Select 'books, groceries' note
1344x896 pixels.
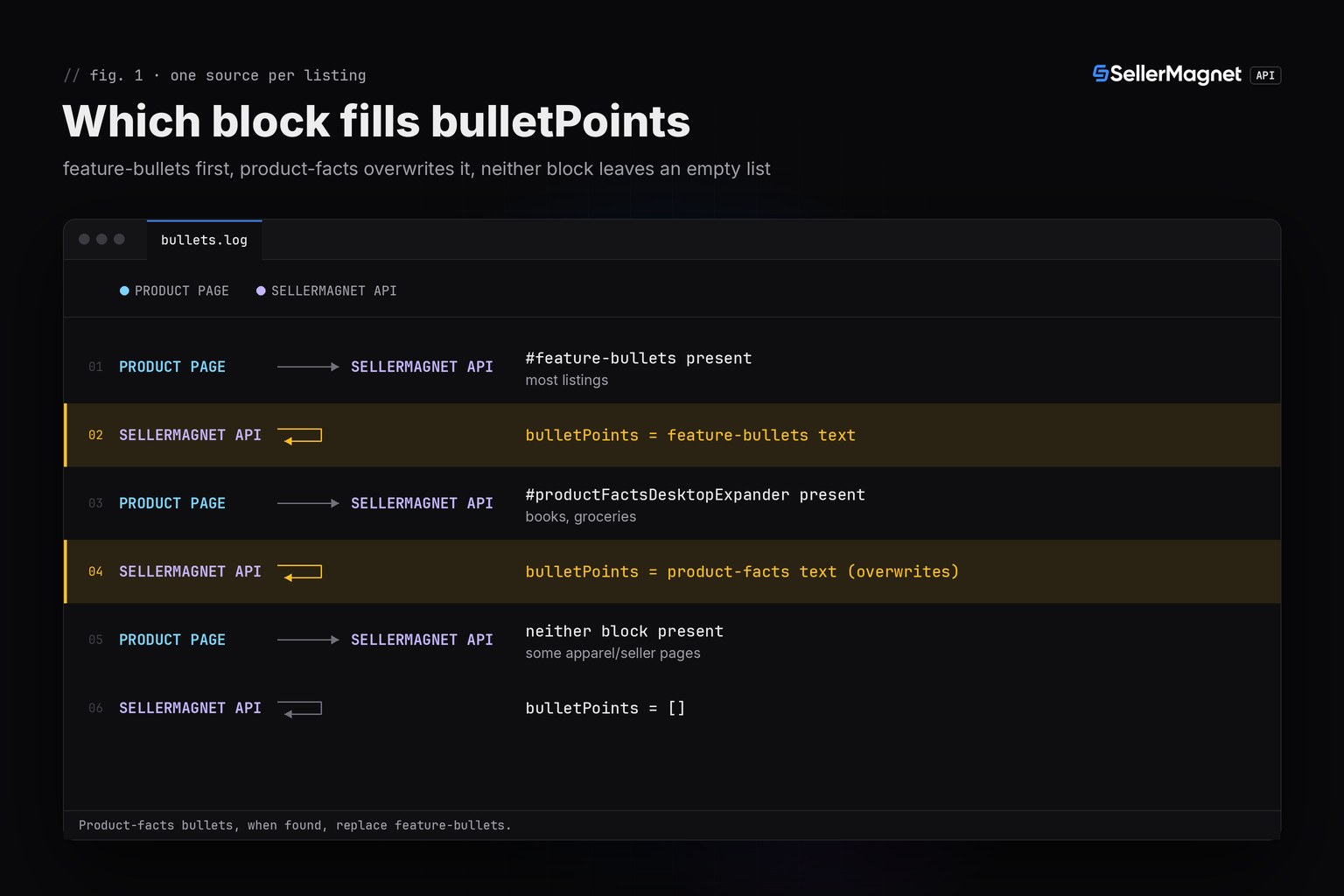coord(581,516)
